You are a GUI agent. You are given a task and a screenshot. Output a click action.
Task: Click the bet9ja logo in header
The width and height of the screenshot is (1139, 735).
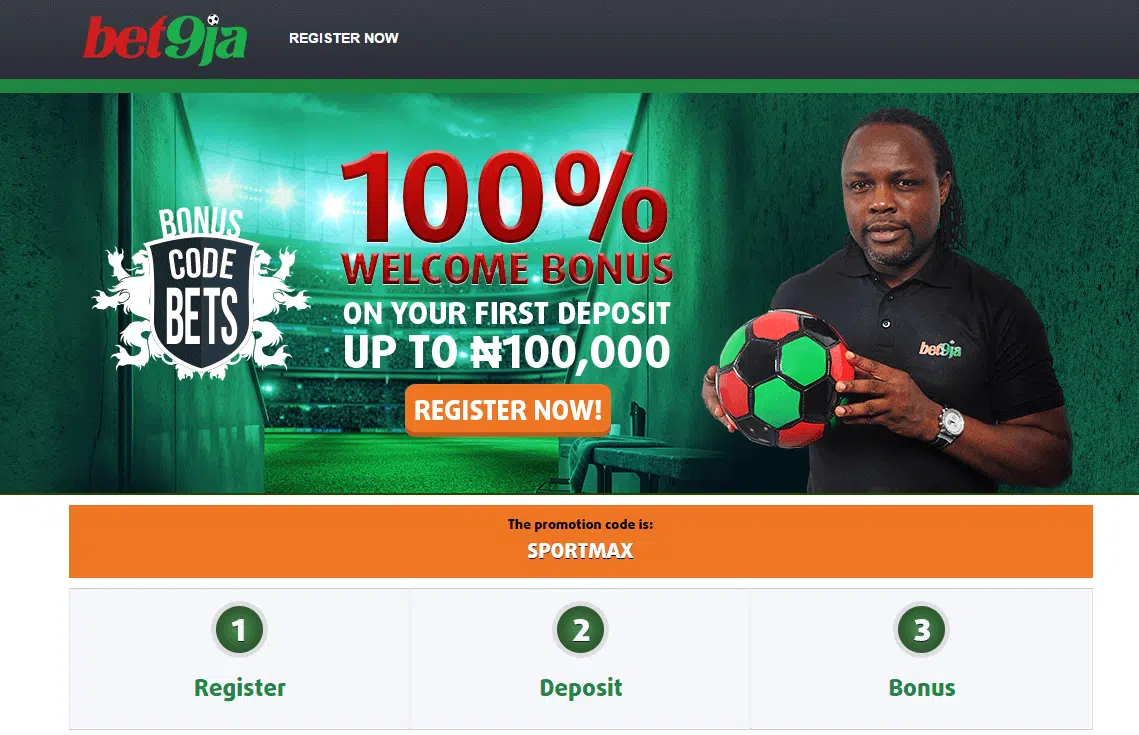[165, 38]
